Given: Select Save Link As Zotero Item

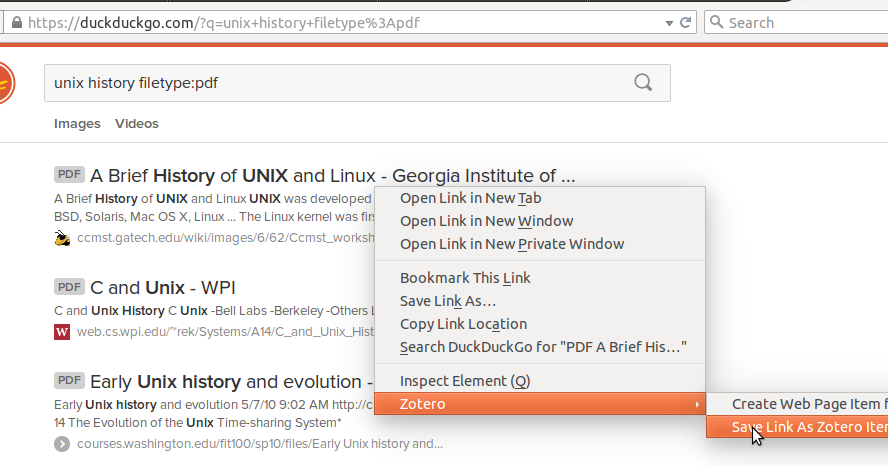Looking at the screenshot, I should pyautogui.click(x=808, y=427).
